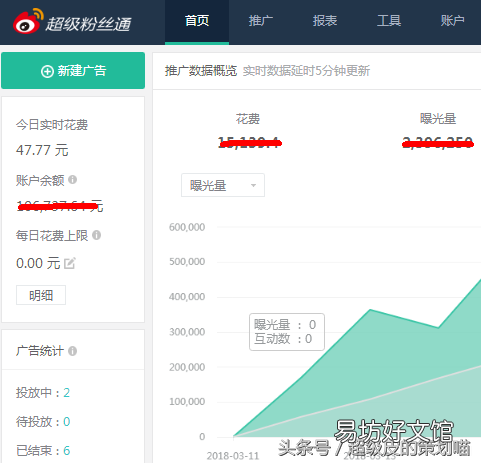Click the 曝光量 heading above the chart
Image resolution: width=481 pixels, height=463 pixels.
(438, 119)
